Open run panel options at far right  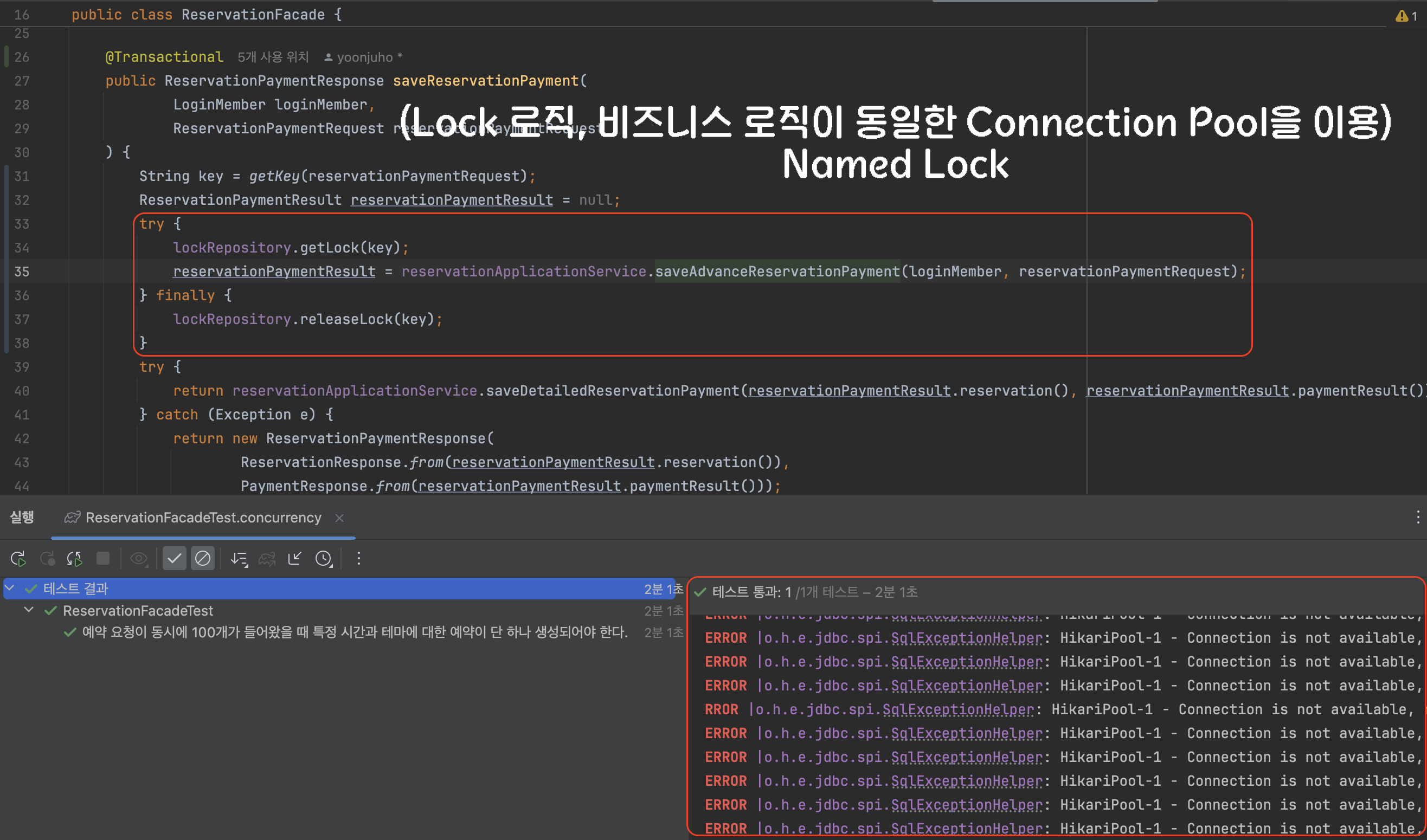point(1417,518)
